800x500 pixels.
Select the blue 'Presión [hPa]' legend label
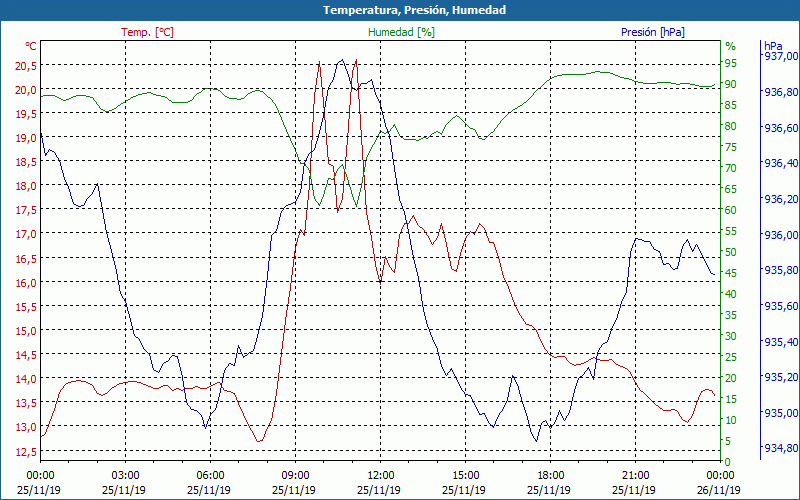click(x=653, y=32)
